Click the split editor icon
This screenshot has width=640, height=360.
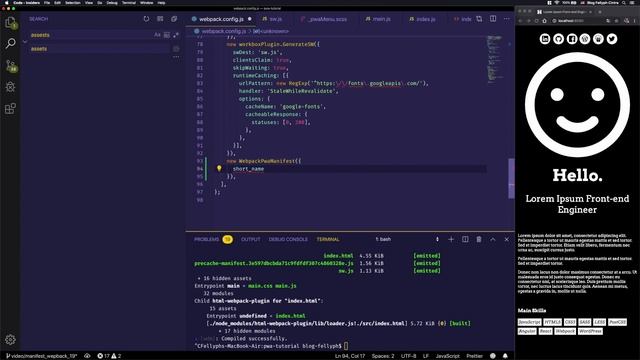pos(493,19)
